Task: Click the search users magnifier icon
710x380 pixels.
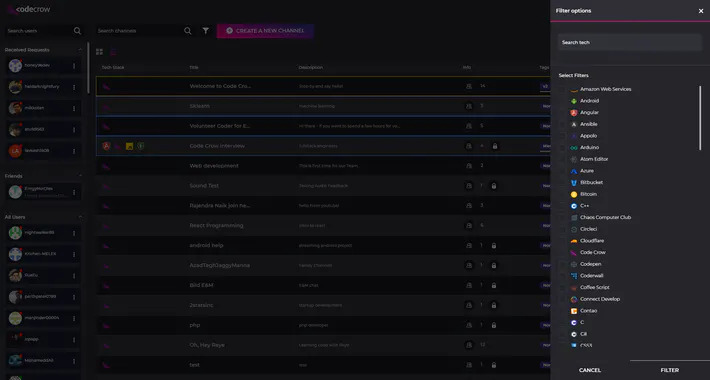Action: [77, 31]
